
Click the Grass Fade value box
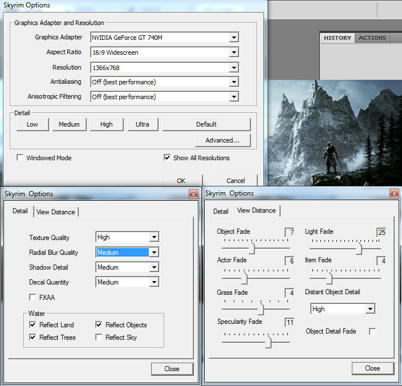point(289,293)
